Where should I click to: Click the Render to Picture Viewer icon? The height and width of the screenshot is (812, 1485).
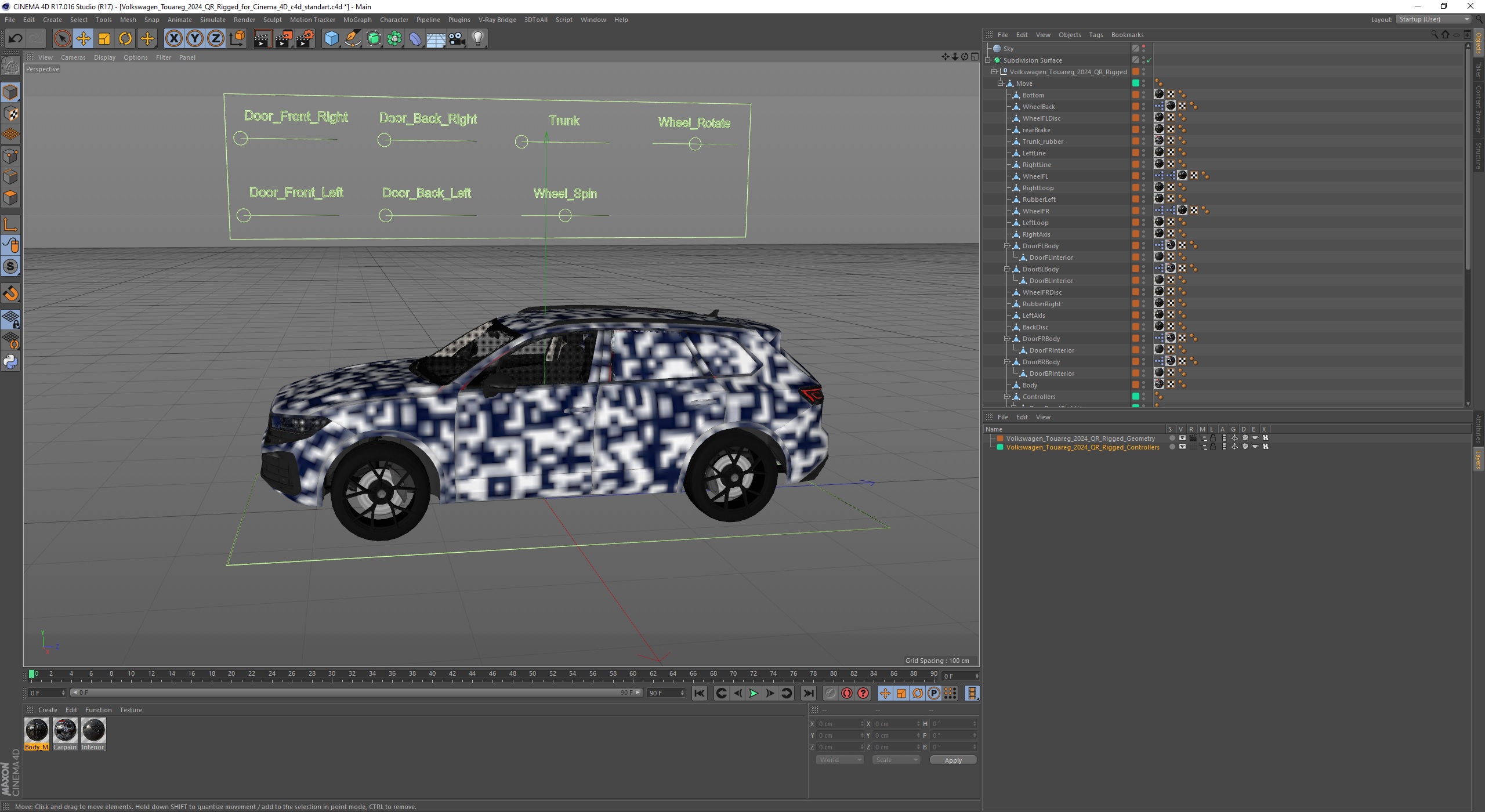(x=284, y=39)
